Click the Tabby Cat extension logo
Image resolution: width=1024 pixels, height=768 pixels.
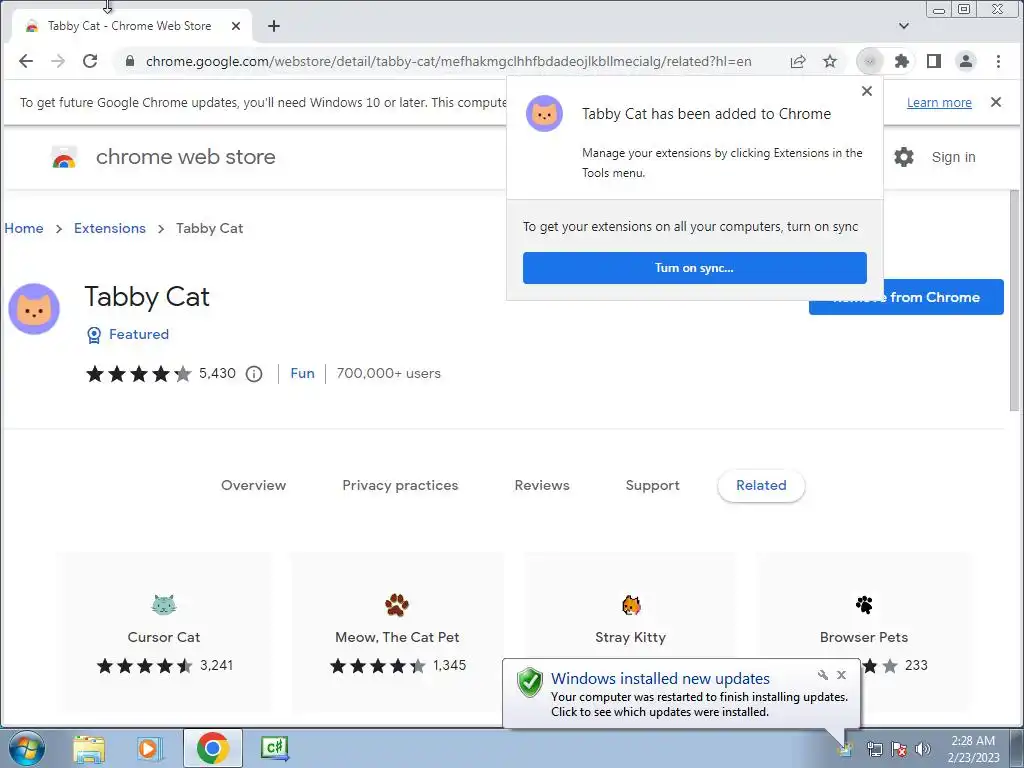34,309
